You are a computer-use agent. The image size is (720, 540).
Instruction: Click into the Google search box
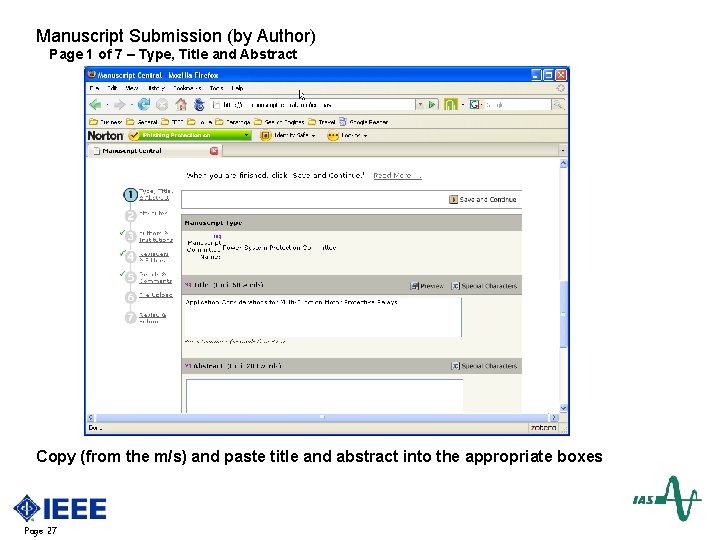point(517,105)
